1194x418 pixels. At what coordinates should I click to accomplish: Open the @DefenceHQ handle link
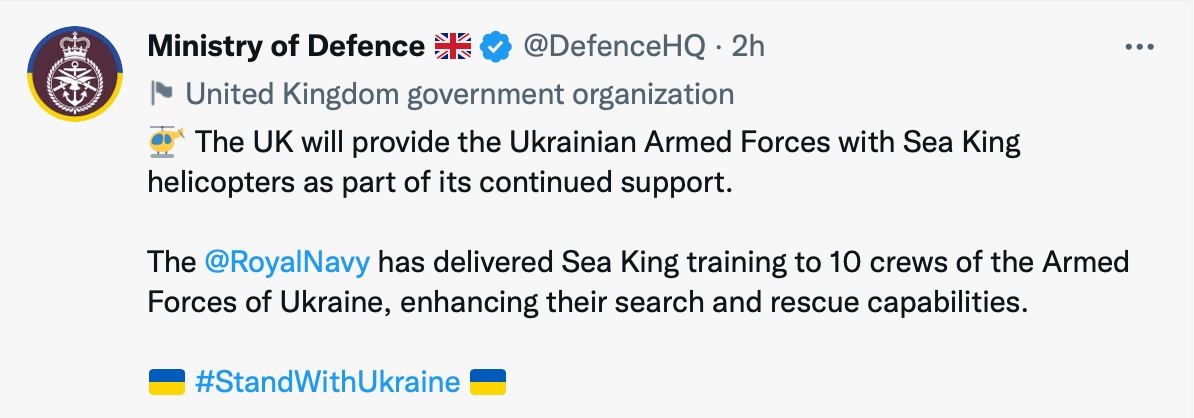point(610,46)
